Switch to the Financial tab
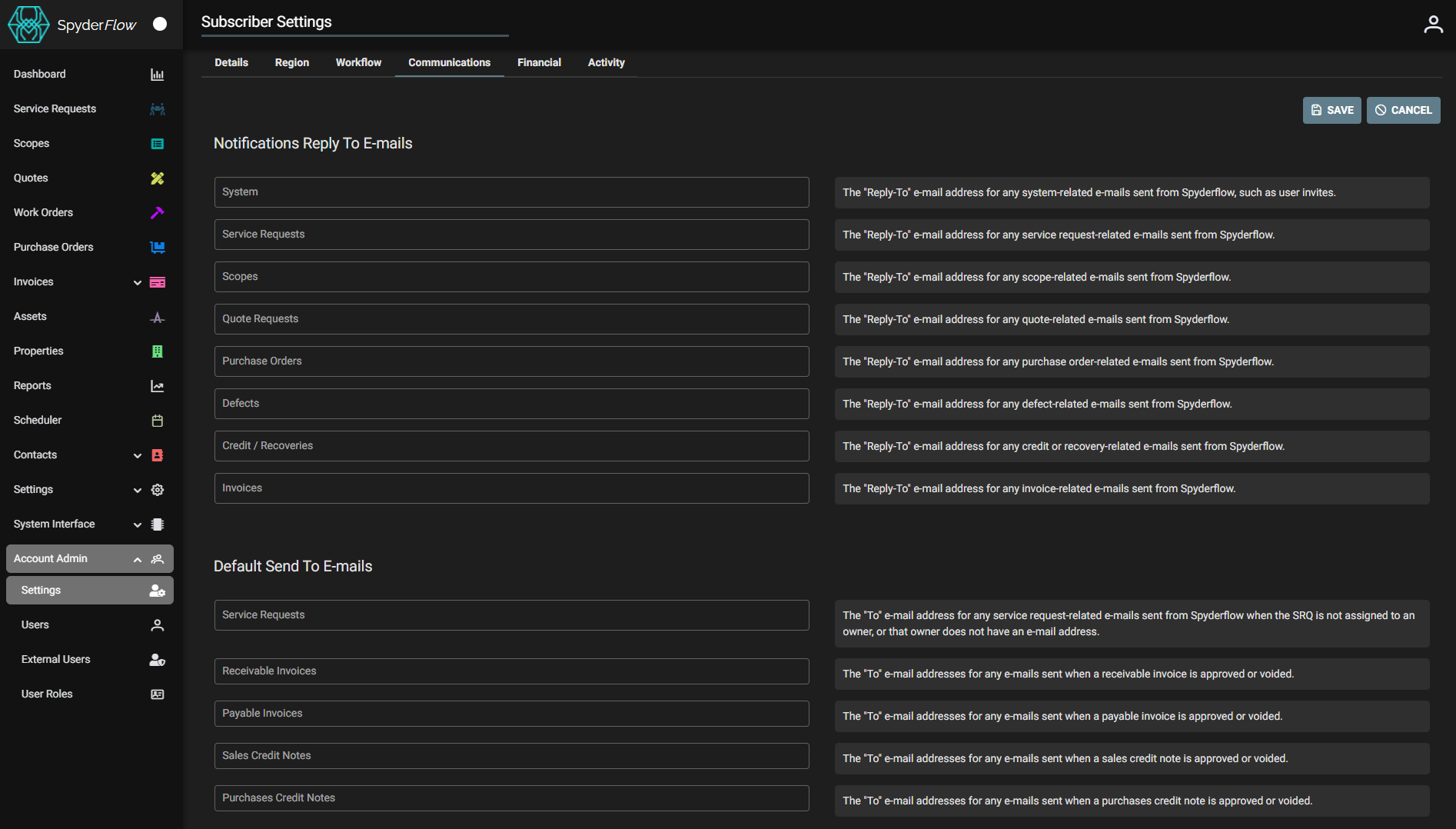1456x829 pixels. point(539,62)
